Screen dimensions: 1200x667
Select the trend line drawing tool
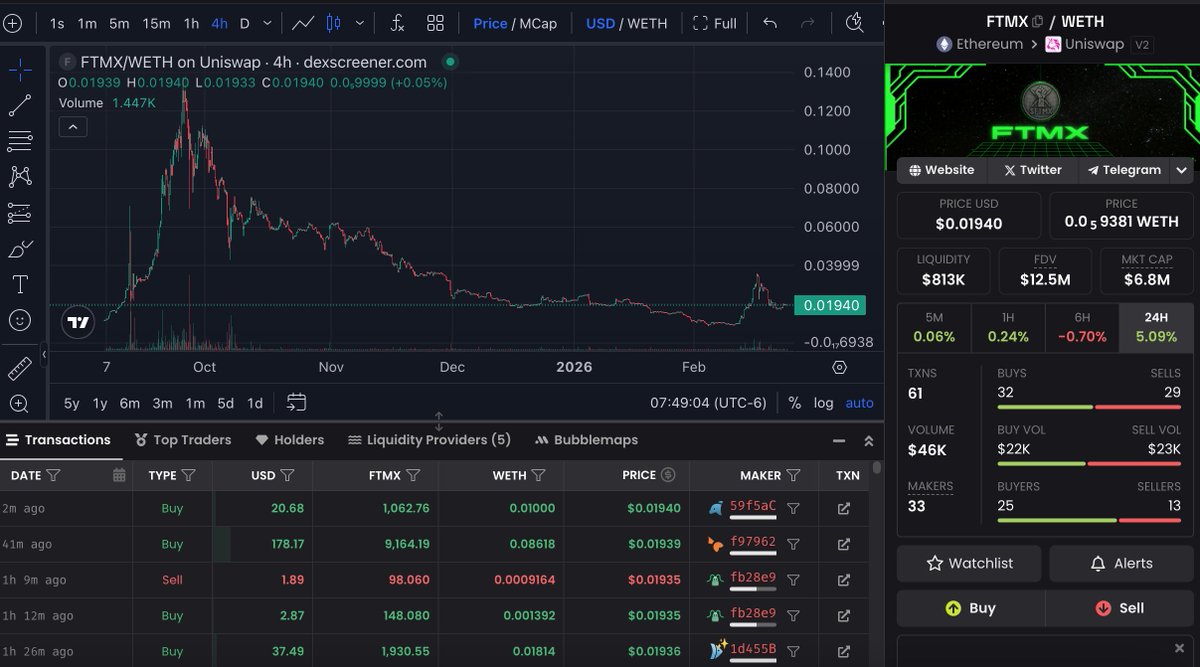(x=20, y=105)
